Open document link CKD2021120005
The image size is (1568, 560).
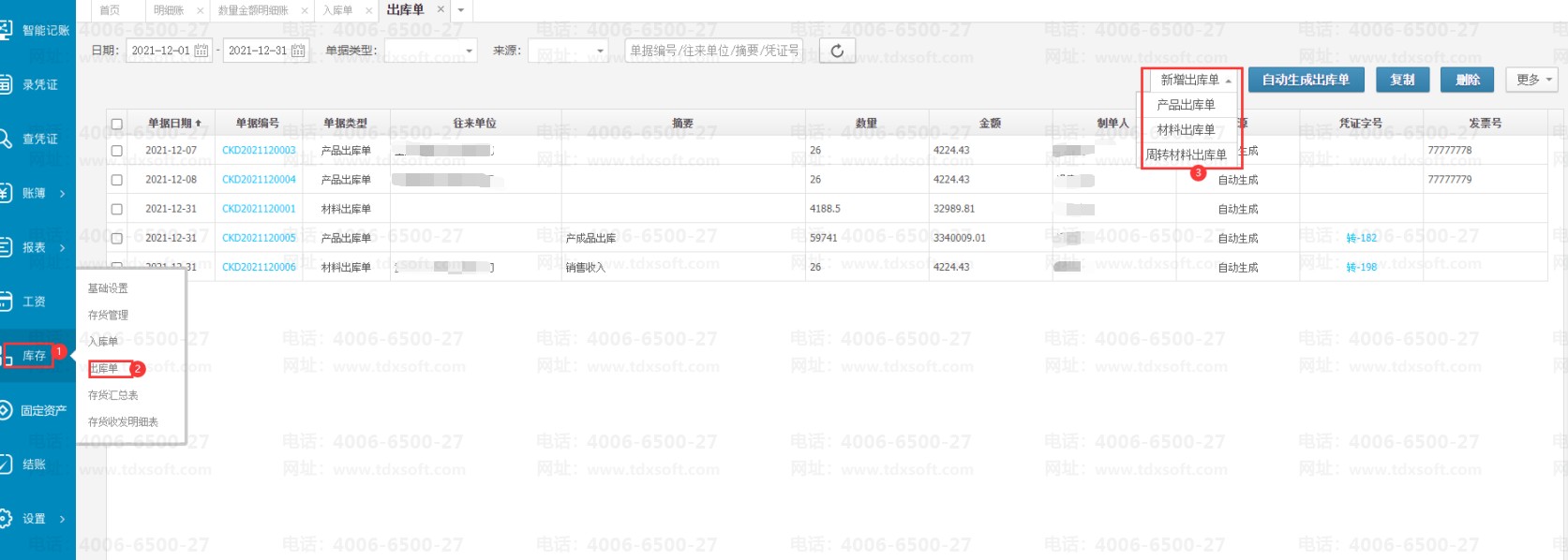point(259,238)
